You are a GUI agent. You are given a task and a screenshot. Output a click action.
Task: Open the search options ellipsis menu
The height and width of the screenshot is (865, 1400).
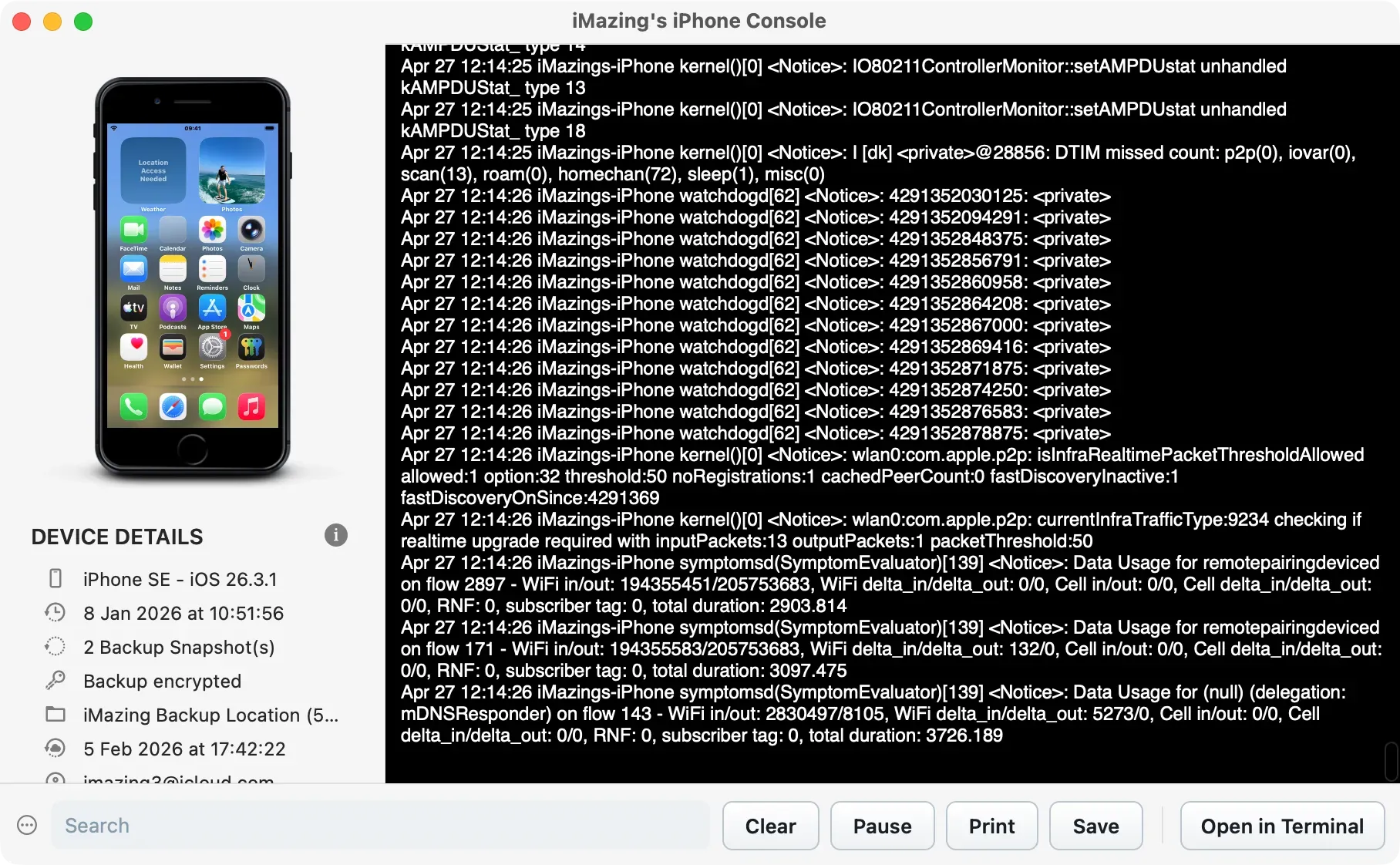click(x=27, y=826)
